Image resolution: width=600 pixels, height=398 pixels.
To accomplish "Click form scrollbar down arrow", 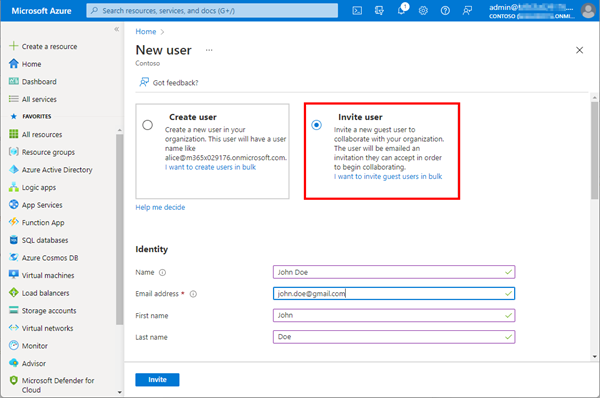I will click(595, 356).
